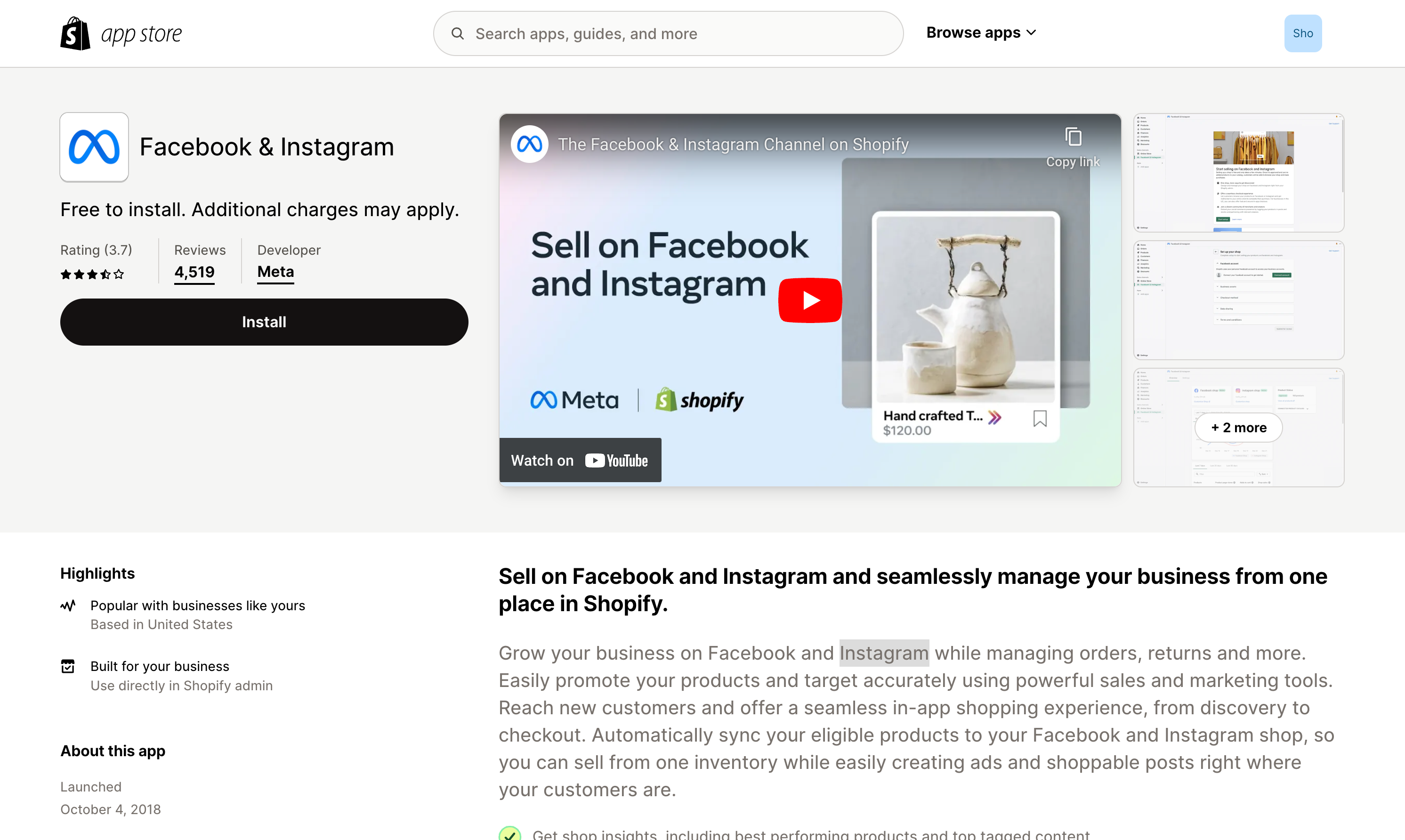Click the search magnifier icon
The image size is (1405, 840).
click(x=458, y=33)
